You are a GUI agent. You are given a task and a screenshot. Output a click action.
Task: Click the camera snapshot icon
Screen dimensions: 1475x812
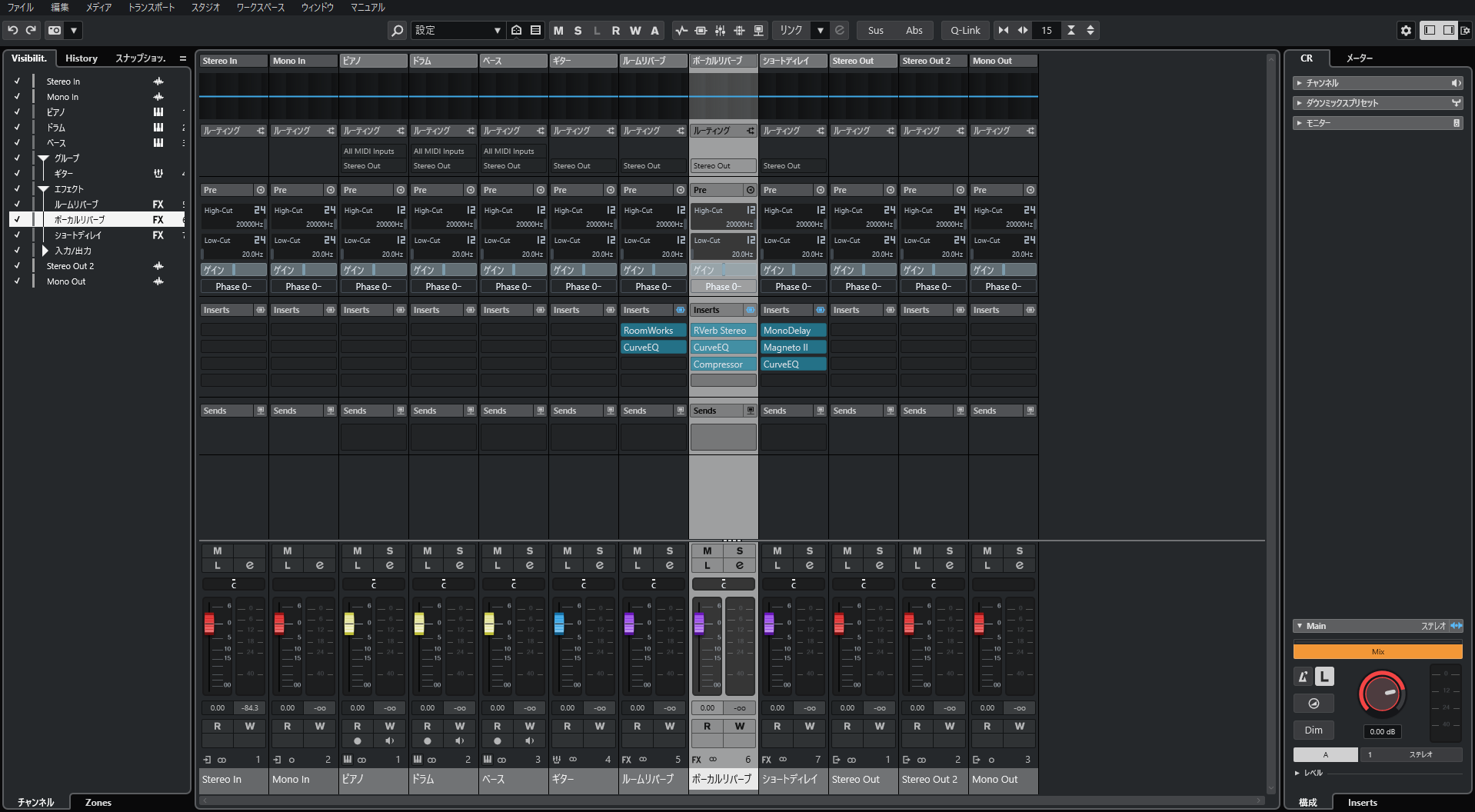coord(55,30)
